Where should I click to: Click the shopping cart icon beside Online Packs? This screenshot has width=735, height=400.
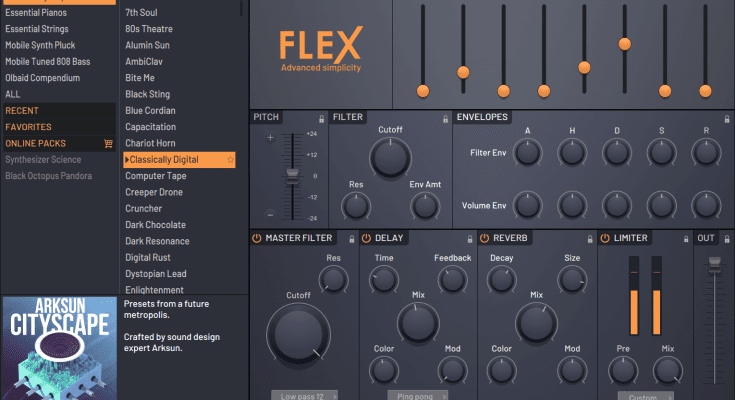tap(108, 143)
